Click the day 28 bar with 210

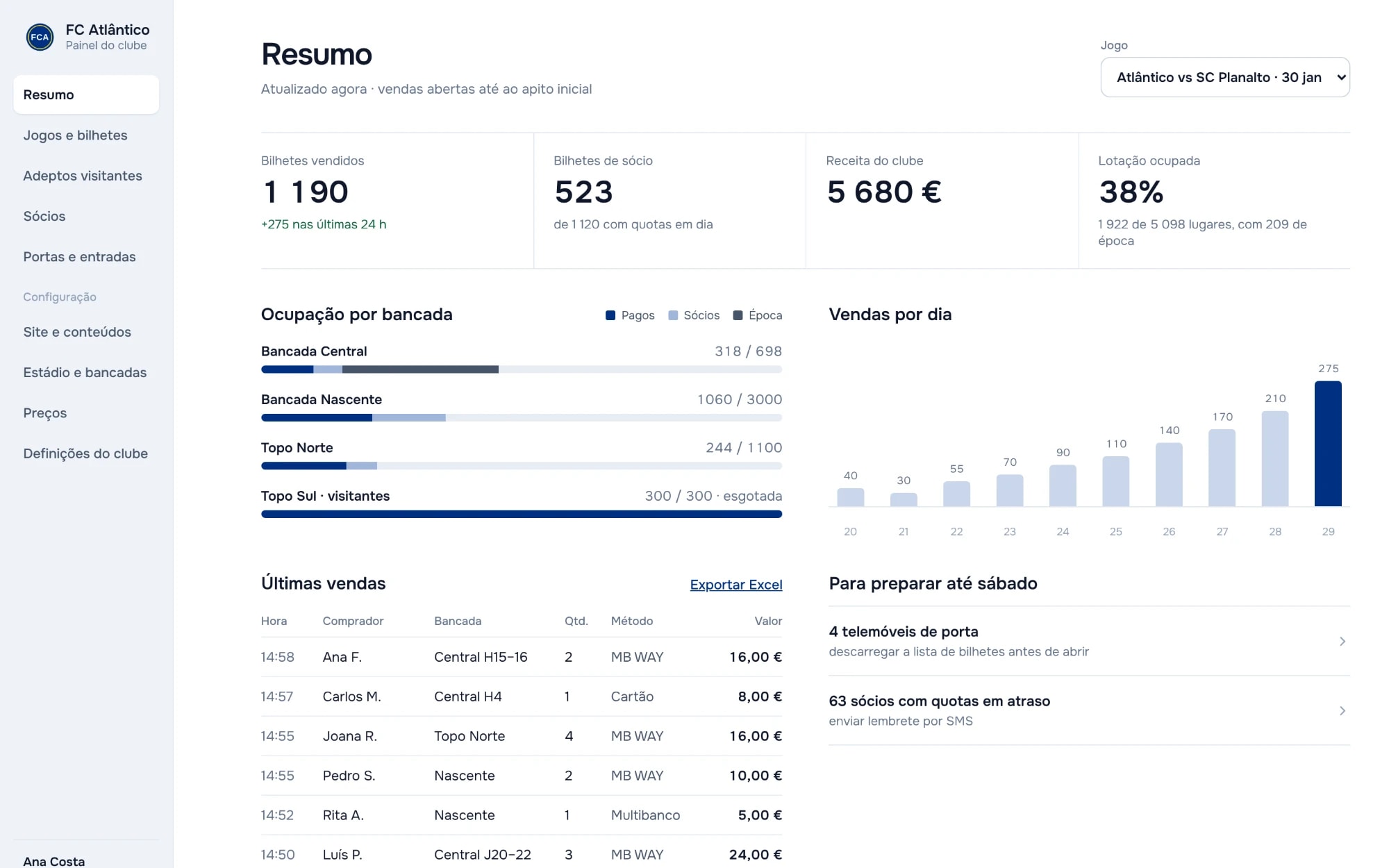click(1275, 458)
